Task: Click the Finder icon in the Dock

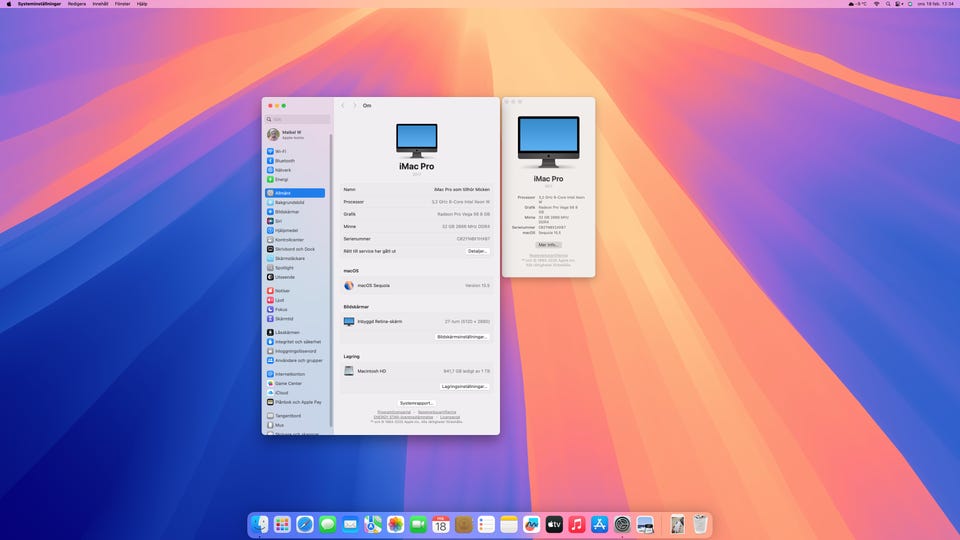Action: 260,524
